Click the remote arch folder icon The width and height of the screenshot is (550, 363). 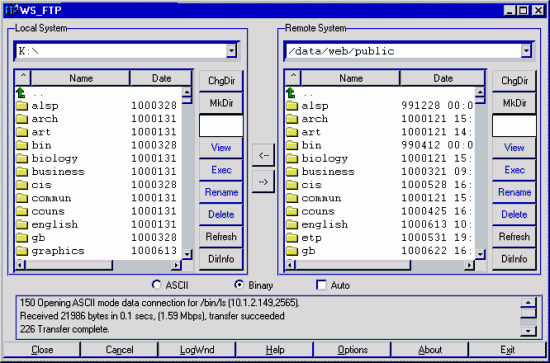coord(292,119)
